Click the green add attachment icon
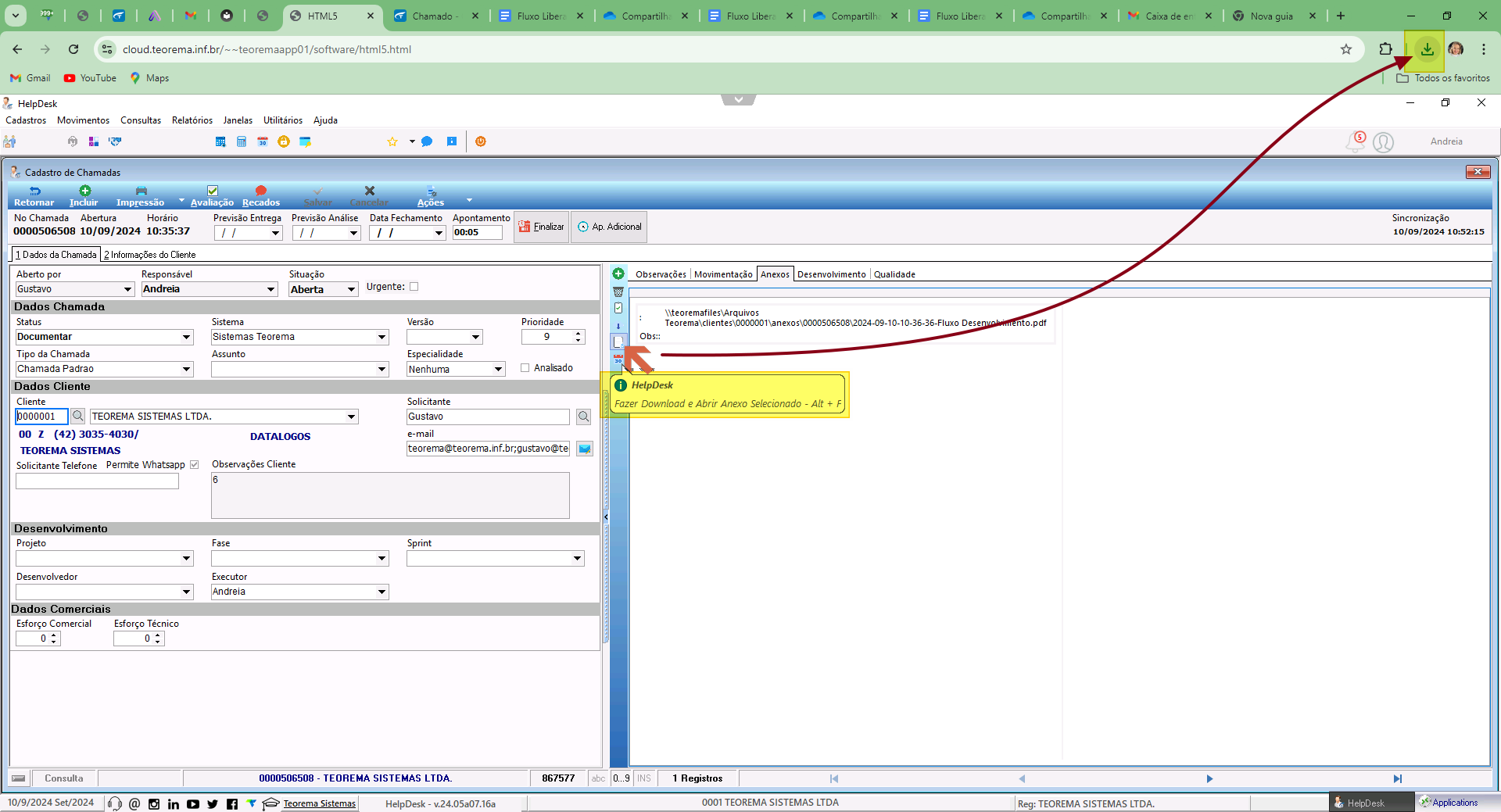This screenshot has height=812, width=1501. point(618,274)
